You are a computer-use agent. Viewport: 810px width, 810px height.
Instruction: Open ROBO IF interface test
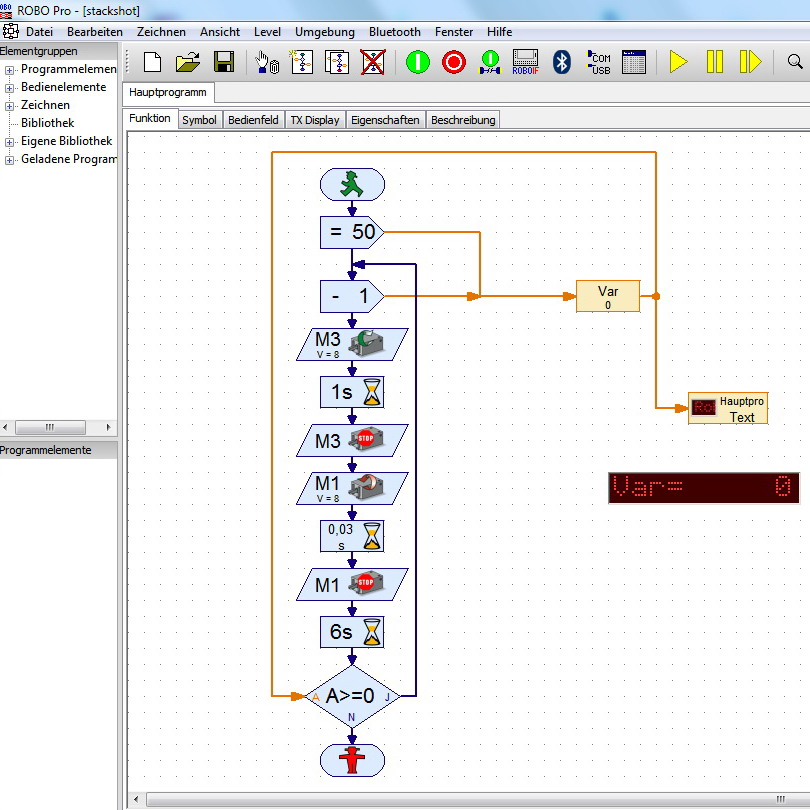[525, 63]
